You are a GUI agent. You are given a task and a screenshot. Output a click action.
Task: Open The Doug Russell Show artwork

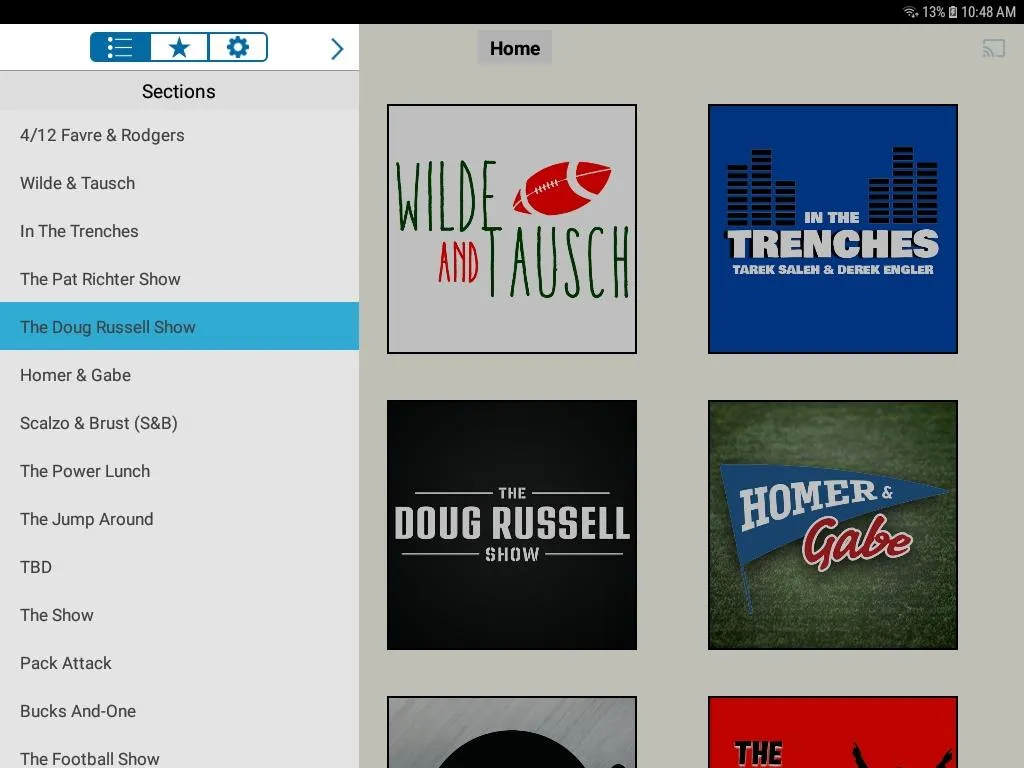point(511,524)
